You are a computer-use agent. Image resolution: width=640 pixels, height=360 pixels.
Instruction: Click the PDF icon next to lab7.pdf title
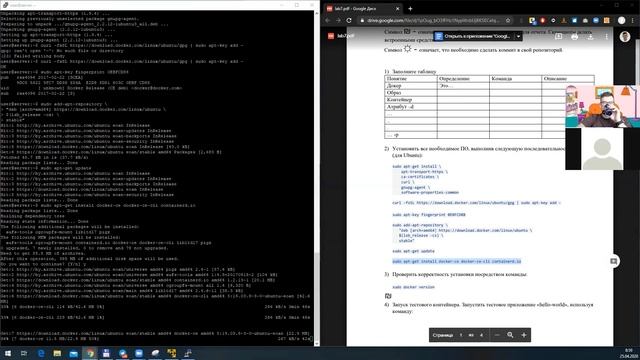(x=331, y=36)
